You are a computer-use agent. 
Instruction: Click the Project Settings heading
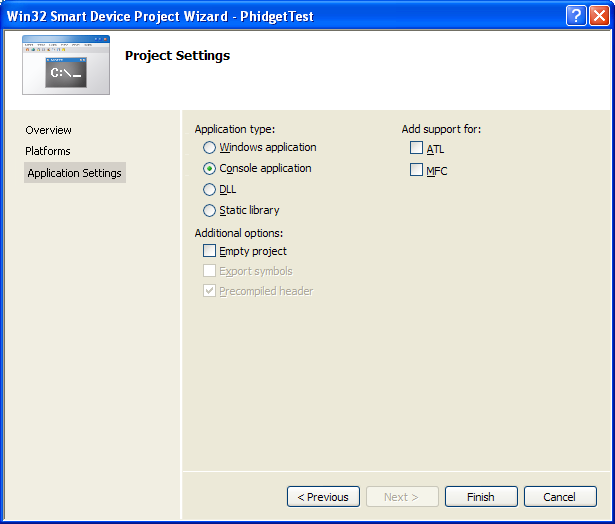tap(177, 56)
